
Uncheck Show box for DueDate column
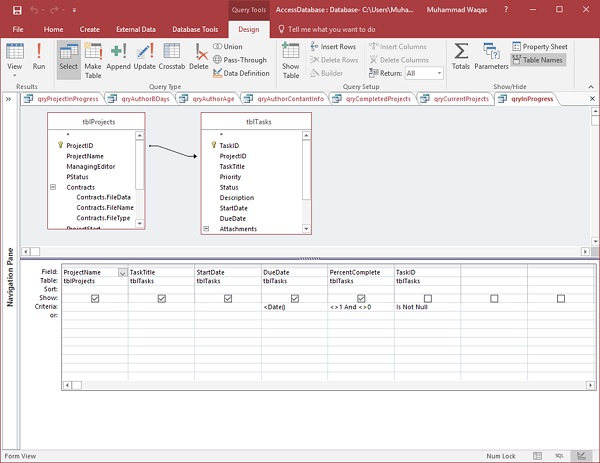294,298
